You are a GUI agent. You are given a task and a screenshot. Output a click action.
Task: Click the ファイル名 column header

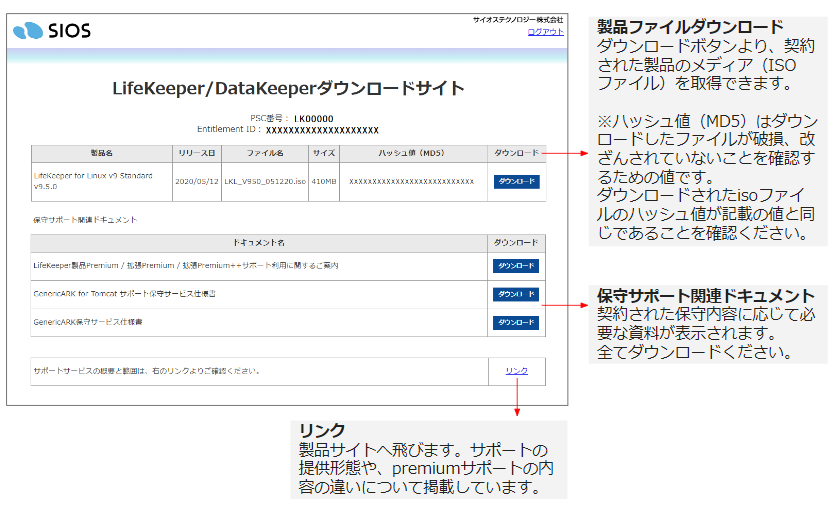coord(265,153)
